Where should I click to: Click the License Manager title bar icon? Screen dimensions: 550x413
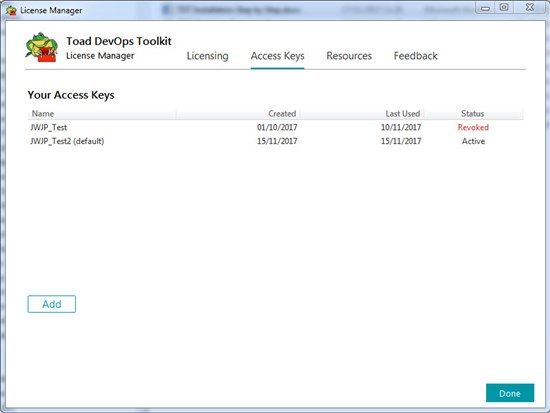pyautogui.click(x=12, y=11)
